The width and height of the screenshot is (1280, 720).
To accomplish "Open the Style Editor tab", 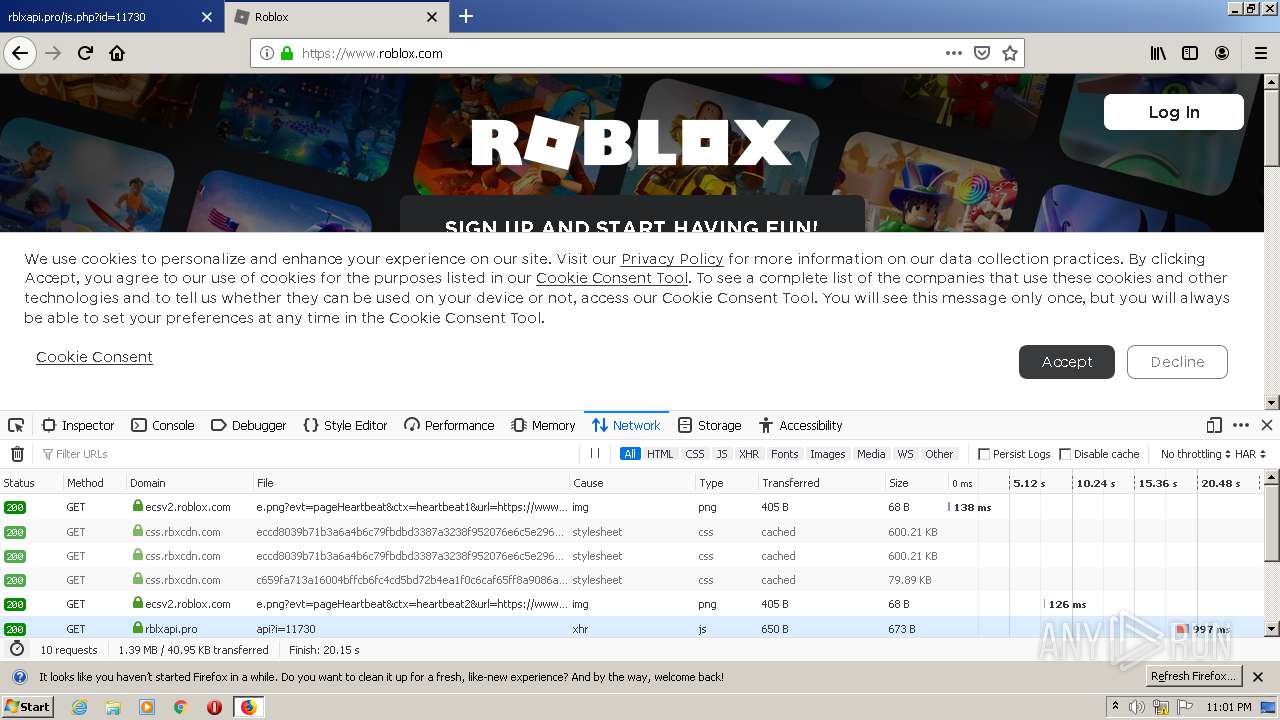I will point(345,425).
